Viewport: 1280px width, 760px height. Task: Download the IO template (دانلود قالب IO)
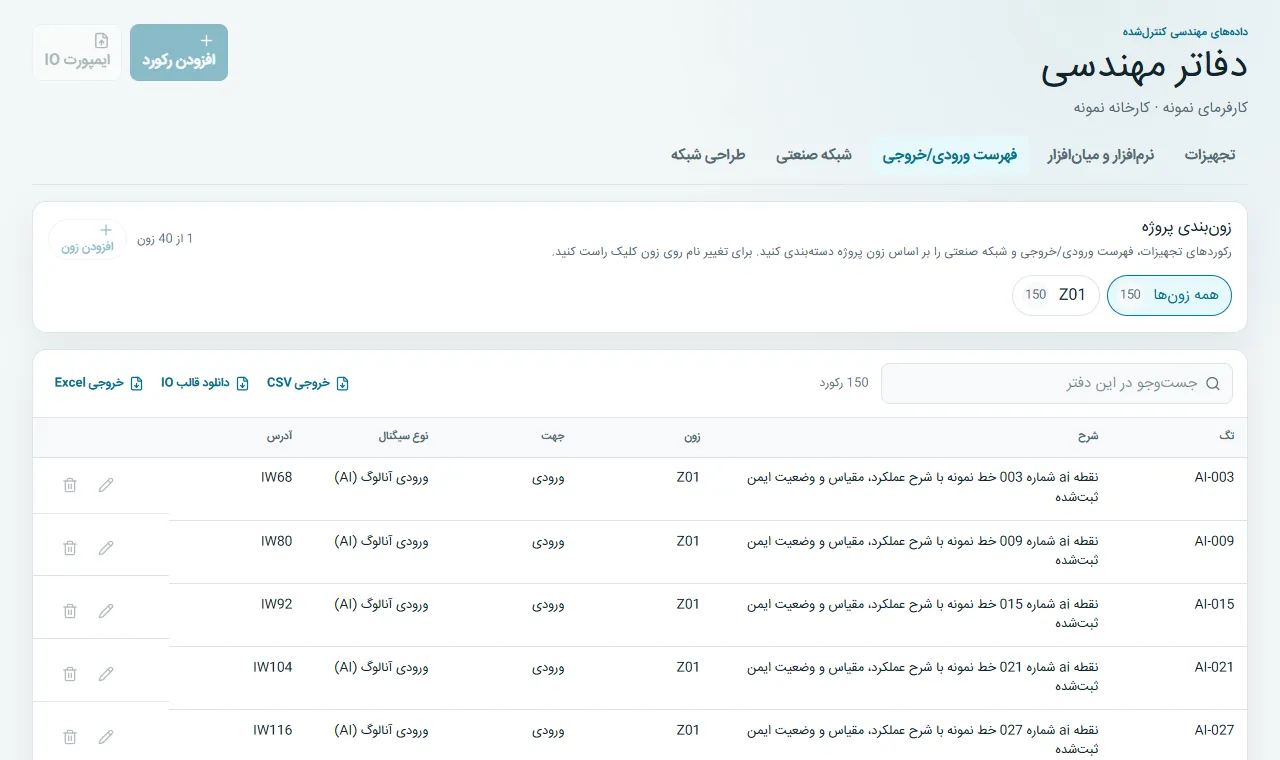click(x=205, y=383)
